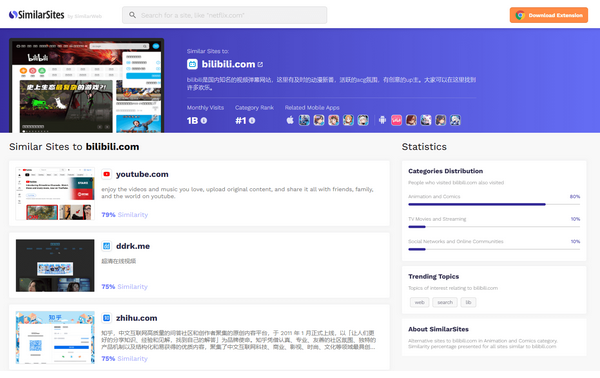Open the last iOS app icon before Android logo

coord(363,120)
